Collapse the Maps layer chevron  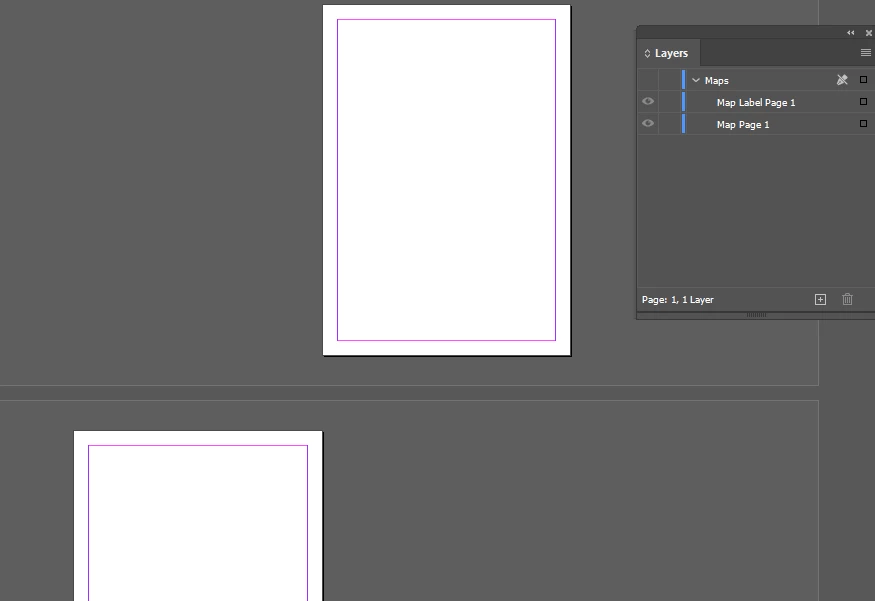pos(696,80)
